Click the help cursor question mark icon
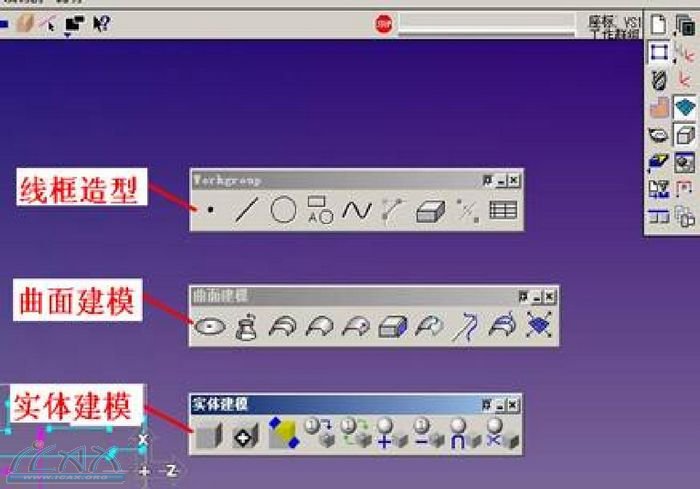Image resolution: width=700 pixels, height=489 pixels. pyautogui.click(x=101, y=24)
